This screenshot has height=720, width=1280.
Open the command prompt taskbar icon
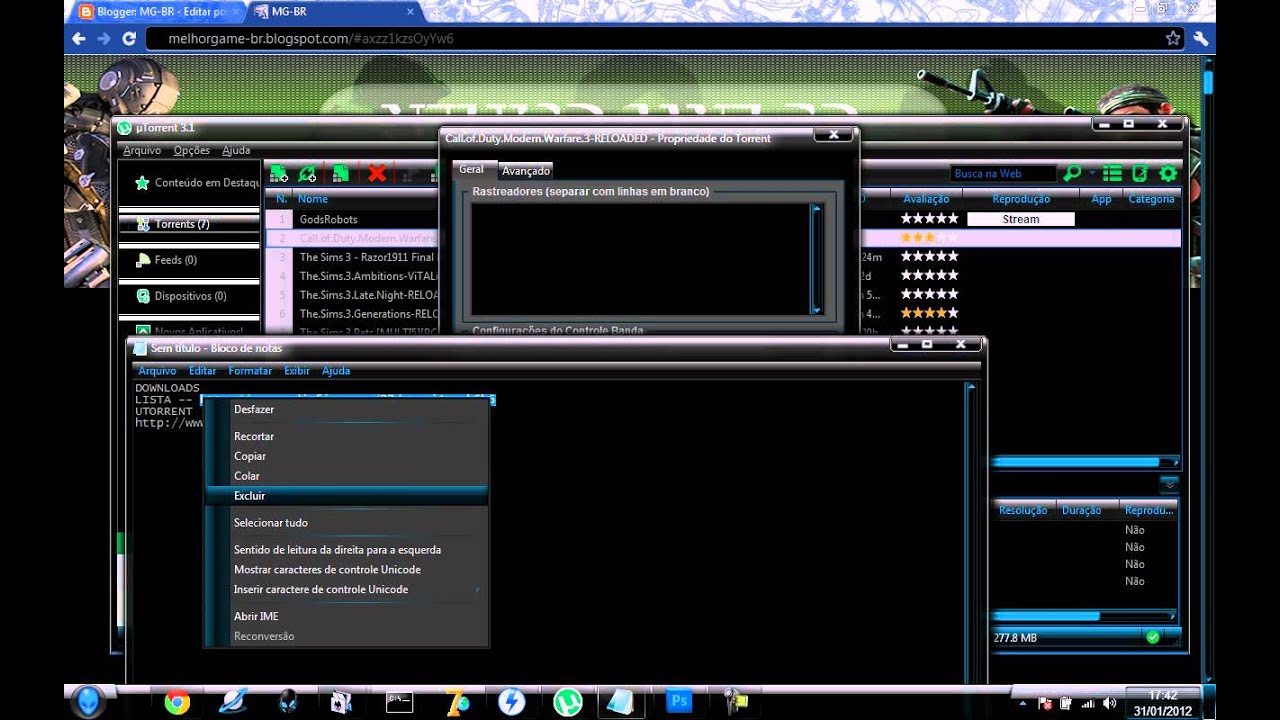point(399,702)
